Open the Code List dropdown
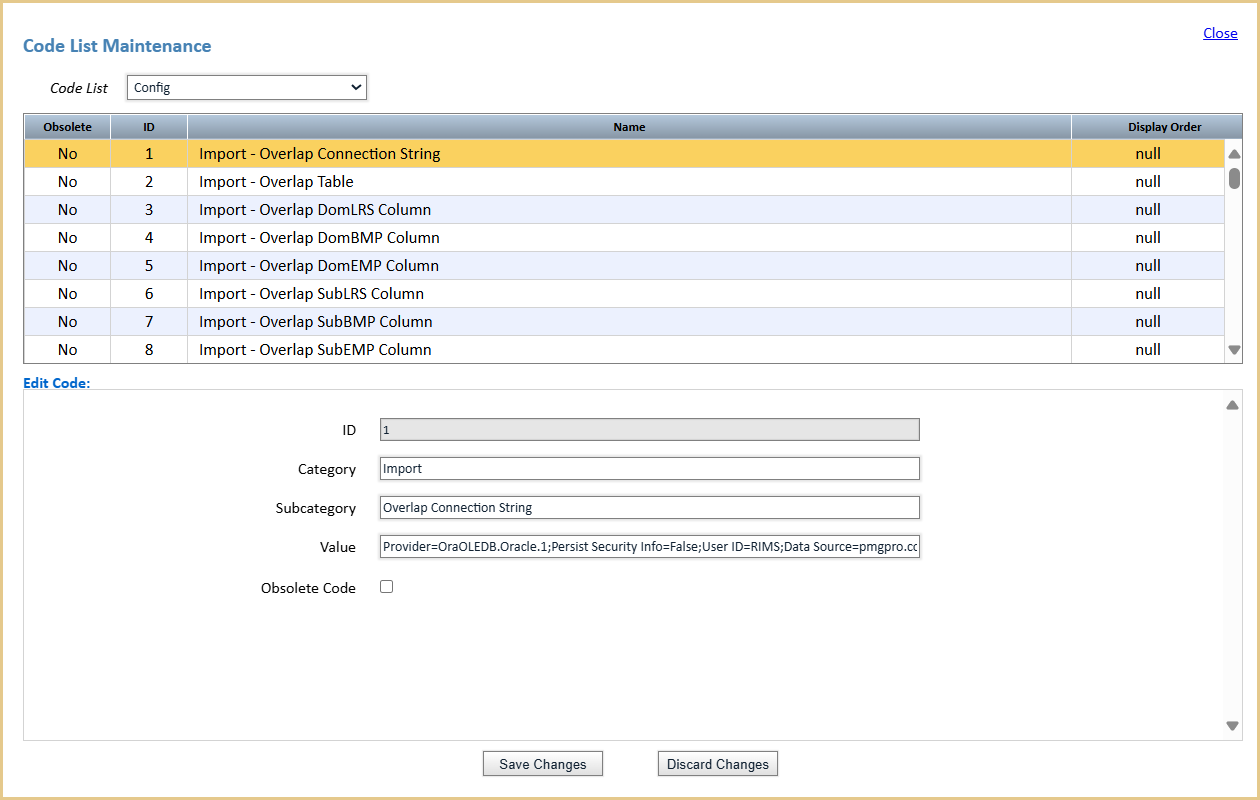 tap(247, 87)
